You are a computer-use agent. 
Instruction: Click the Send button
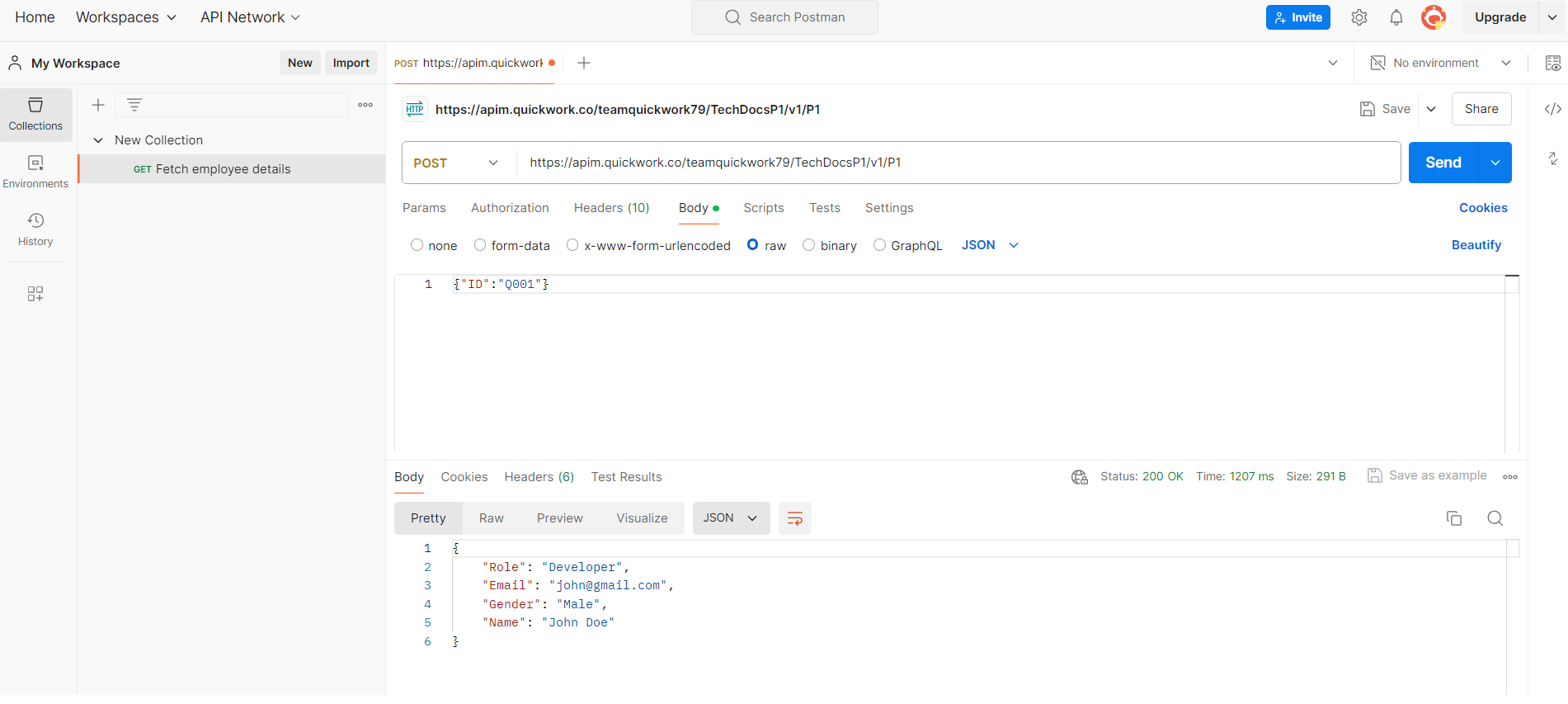coord(1444,163)
